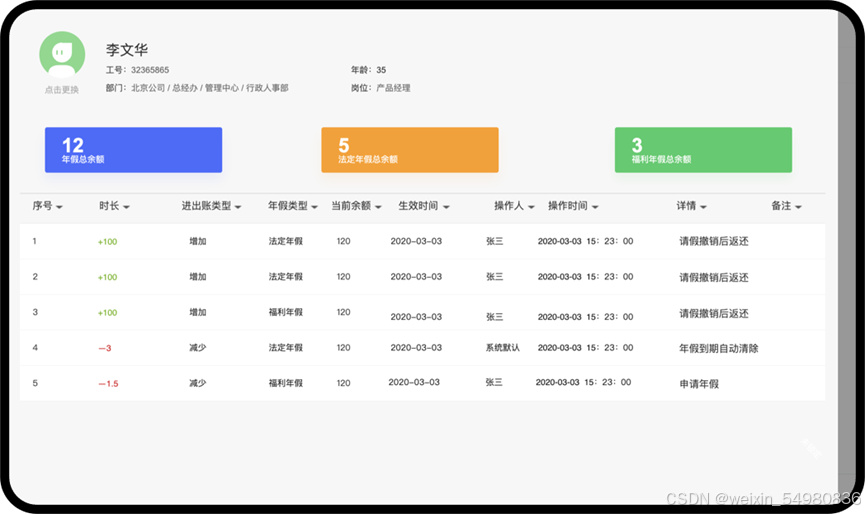Click 福利年假 type in row 3
This screenshot has width=865, height=514.
tap(286, 312)
